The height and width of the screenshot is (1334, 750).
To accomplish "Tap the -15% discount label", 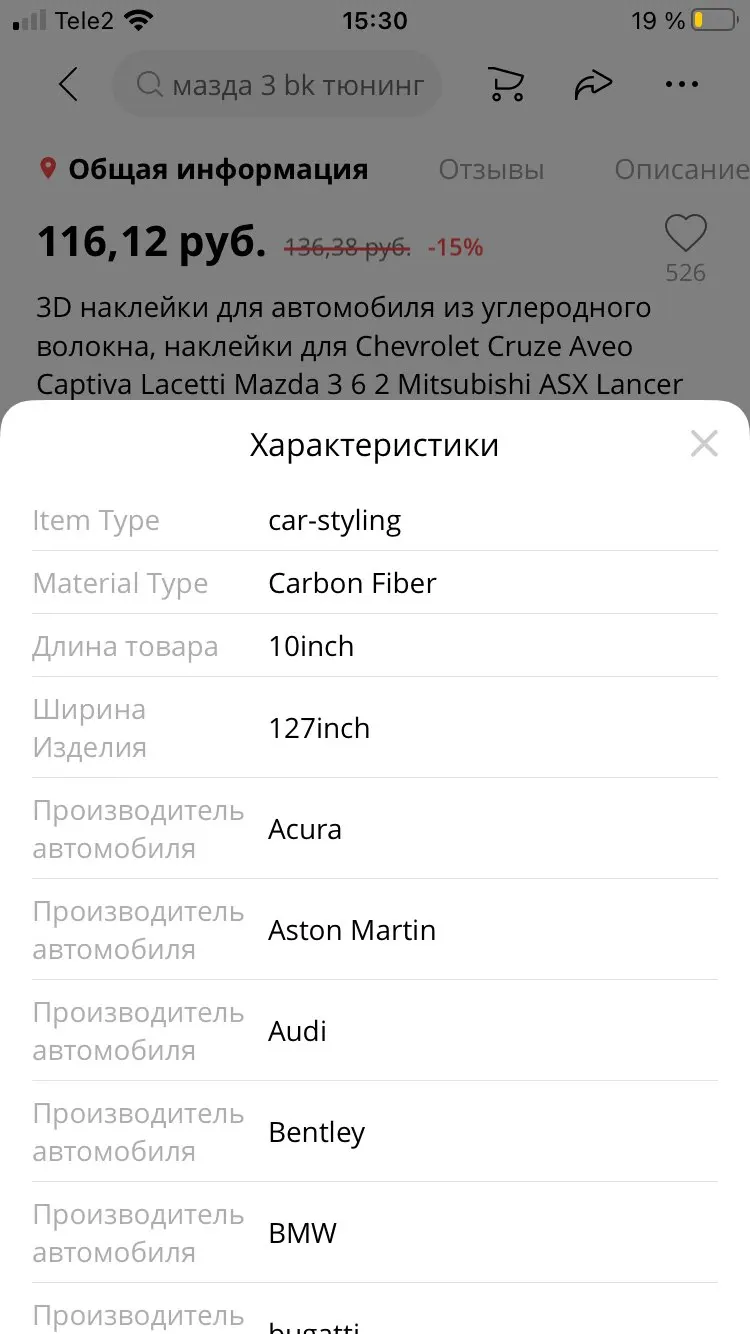I will [x=455, y=247].
